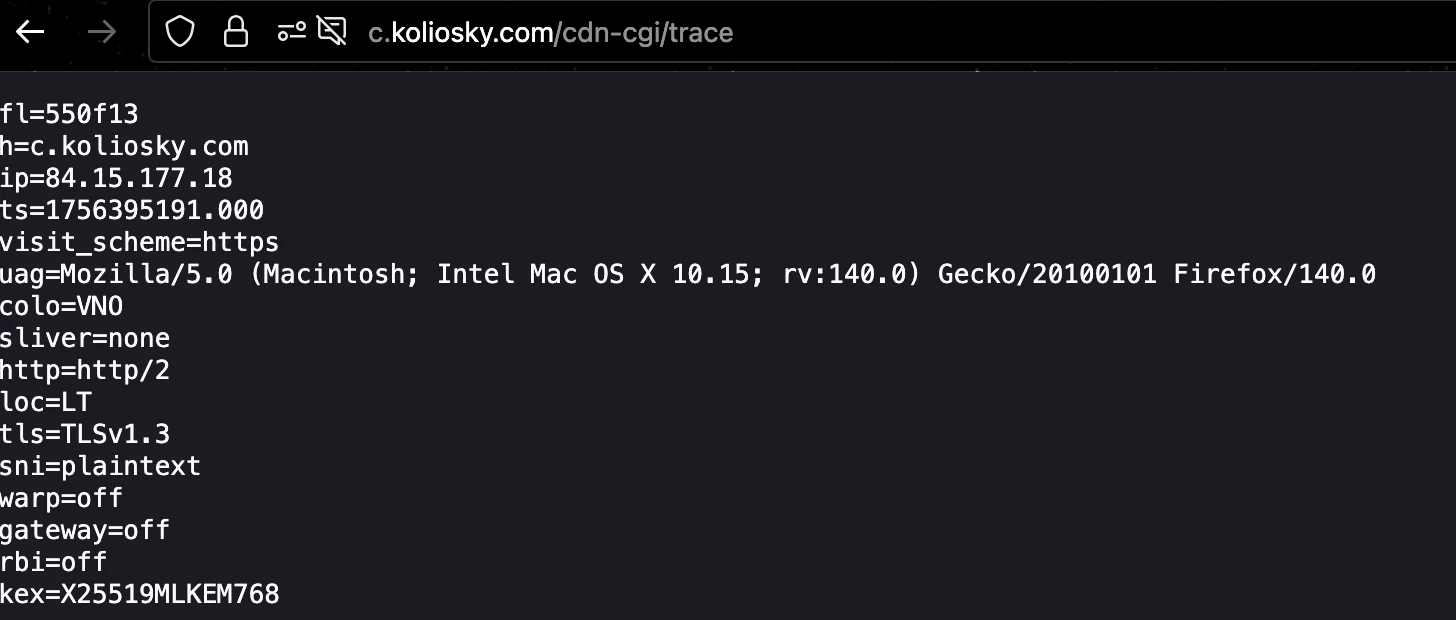The height and width of the screenshot is (620, 1456).
Task: Click the ip=84.15.177.18 line
Action: (116, 178)
